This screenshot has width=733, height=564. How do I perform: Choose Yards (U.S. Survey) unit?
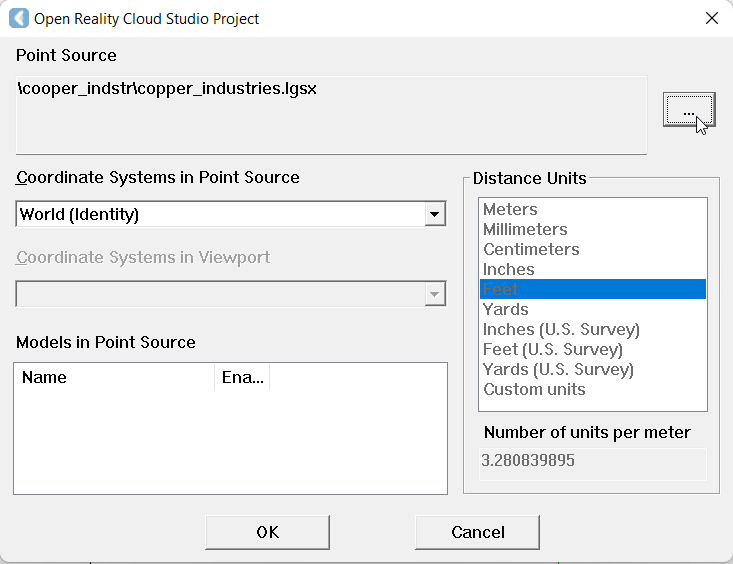click(558, 369)
